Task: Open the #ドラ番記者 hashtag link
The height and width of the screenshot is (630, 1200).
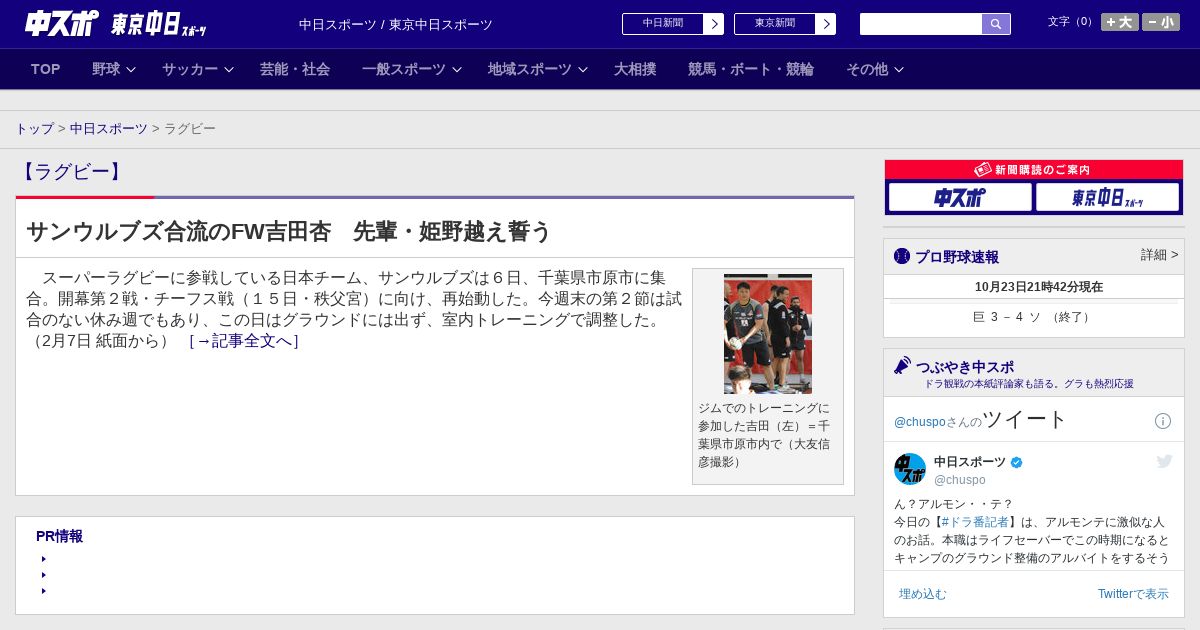Action: [975, 522]
